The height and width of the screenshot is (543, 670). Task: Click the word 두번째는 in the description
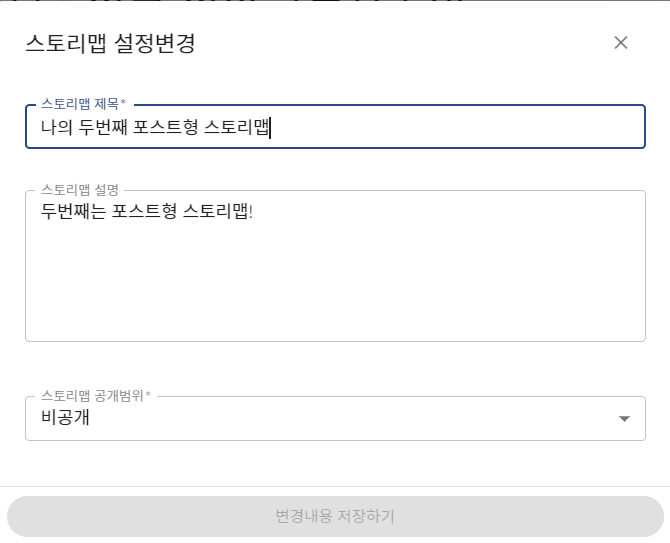tap(75, 212)
